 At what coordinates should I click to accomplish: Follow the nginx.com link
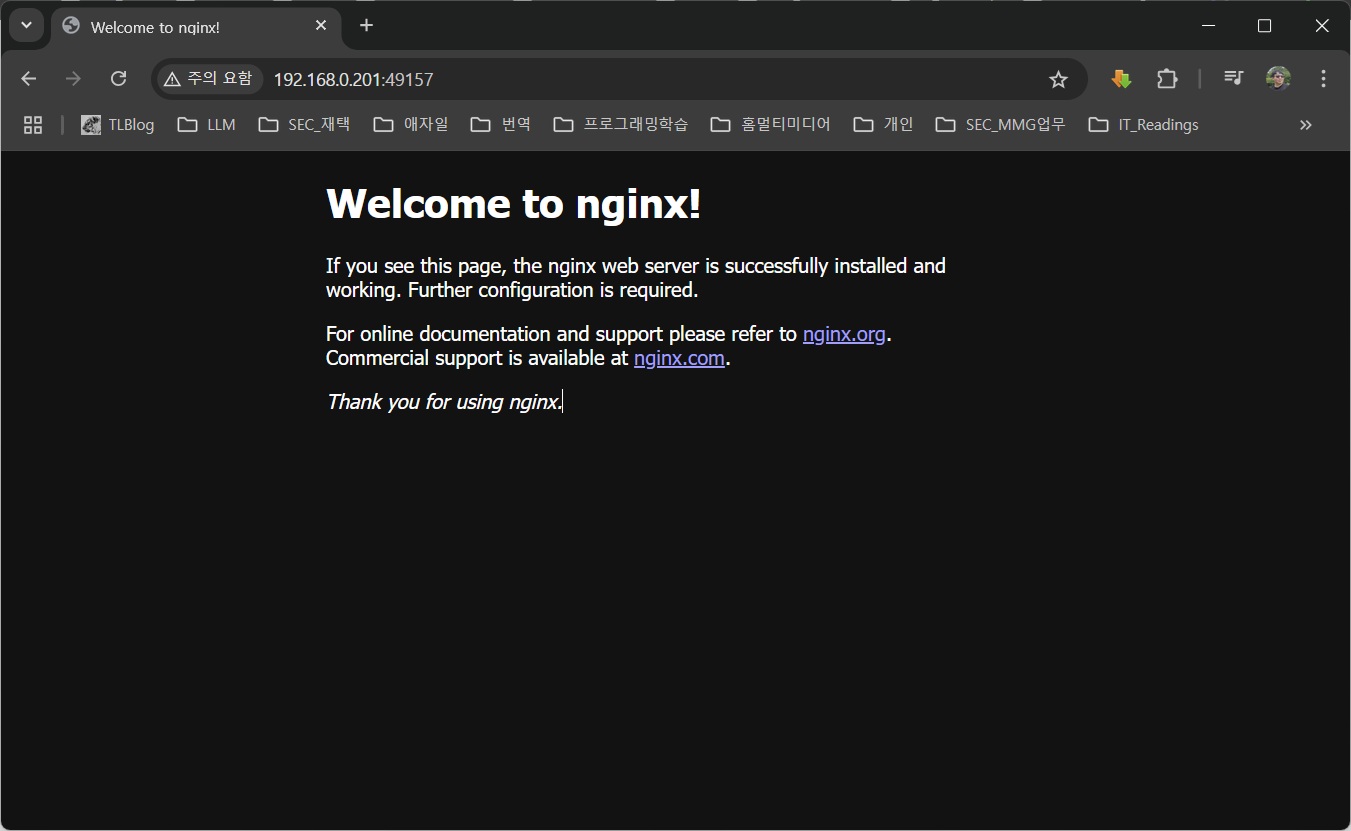coord(679,358)
